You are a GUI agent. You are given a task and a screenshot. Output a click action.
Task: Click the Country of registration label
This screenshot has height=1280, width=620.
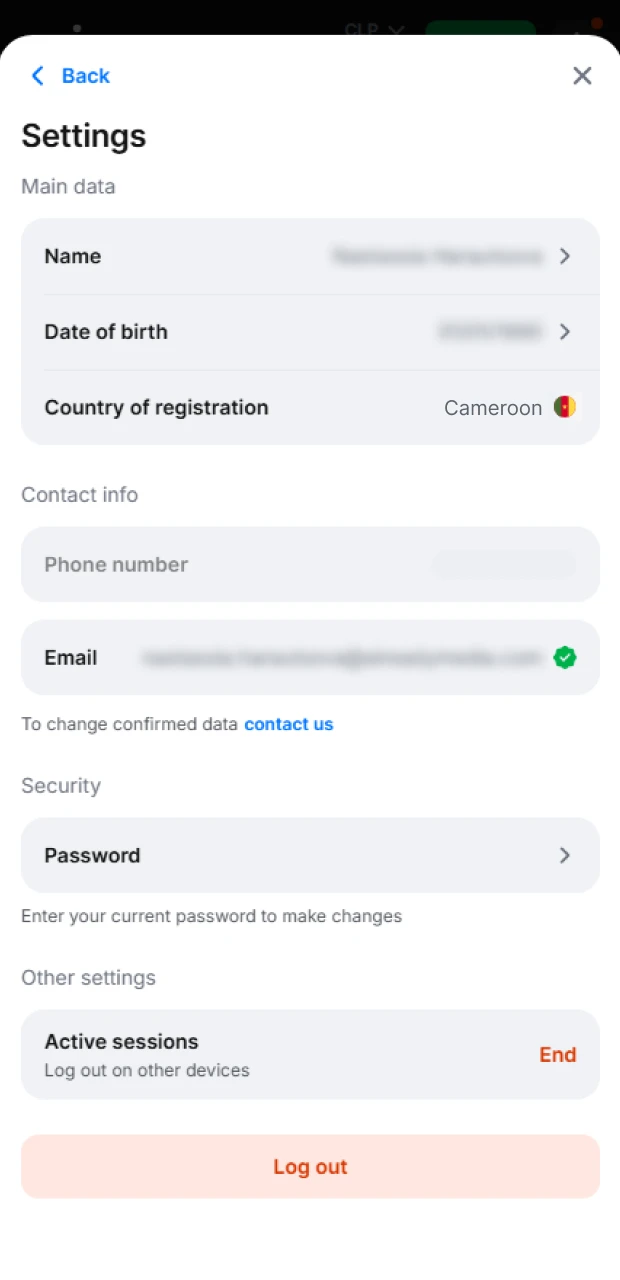point(156,407)
